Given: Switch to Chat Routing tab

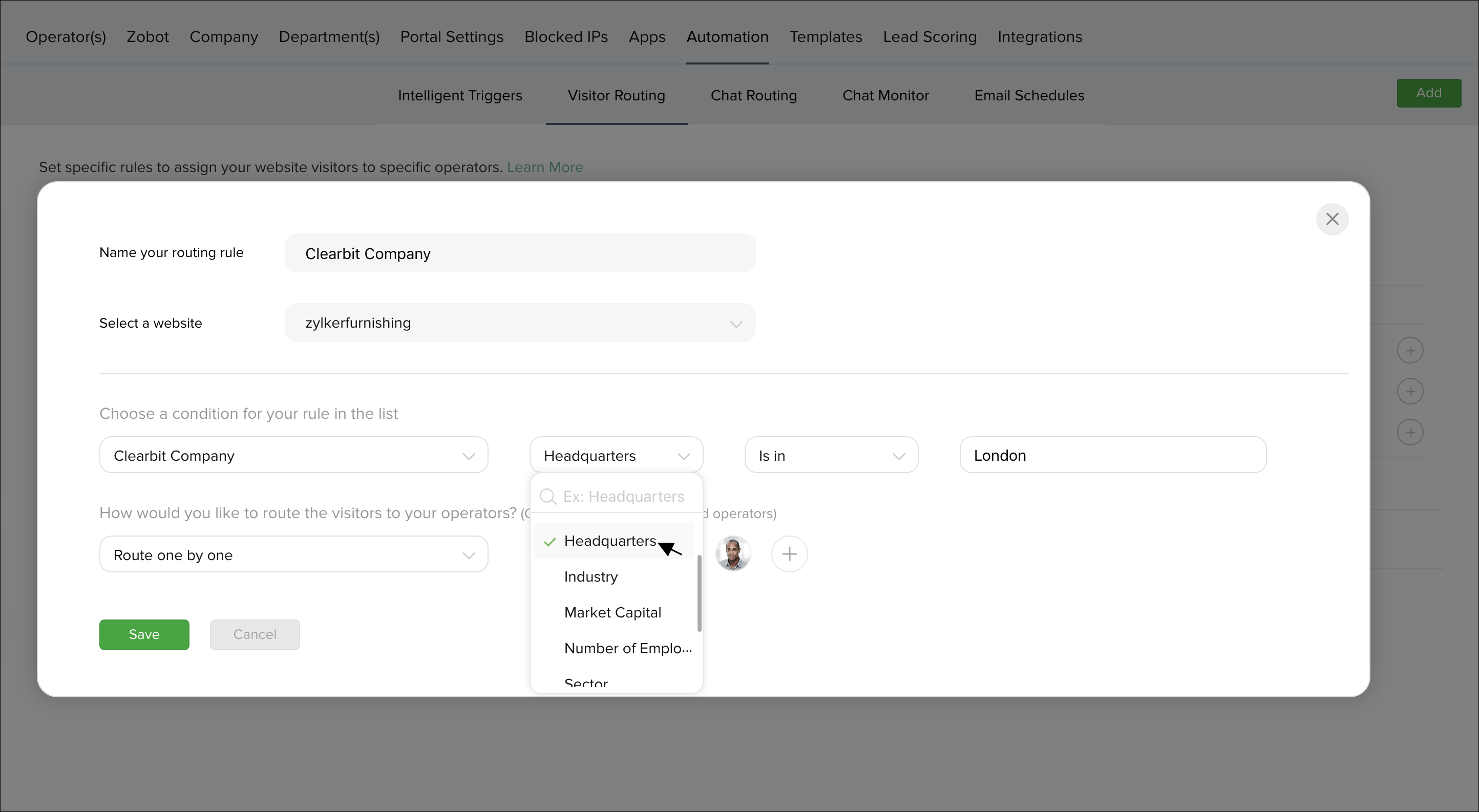Looking at the screenshot, I should click(x=753, y=95).
